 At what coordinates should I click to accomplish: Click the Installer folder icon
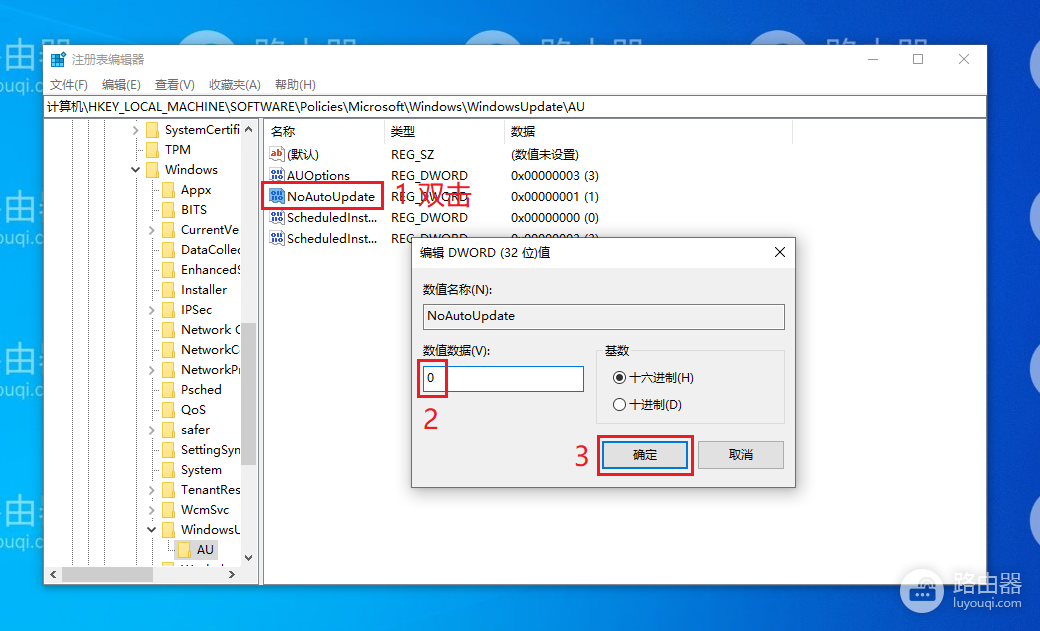(x=168, y=289)
